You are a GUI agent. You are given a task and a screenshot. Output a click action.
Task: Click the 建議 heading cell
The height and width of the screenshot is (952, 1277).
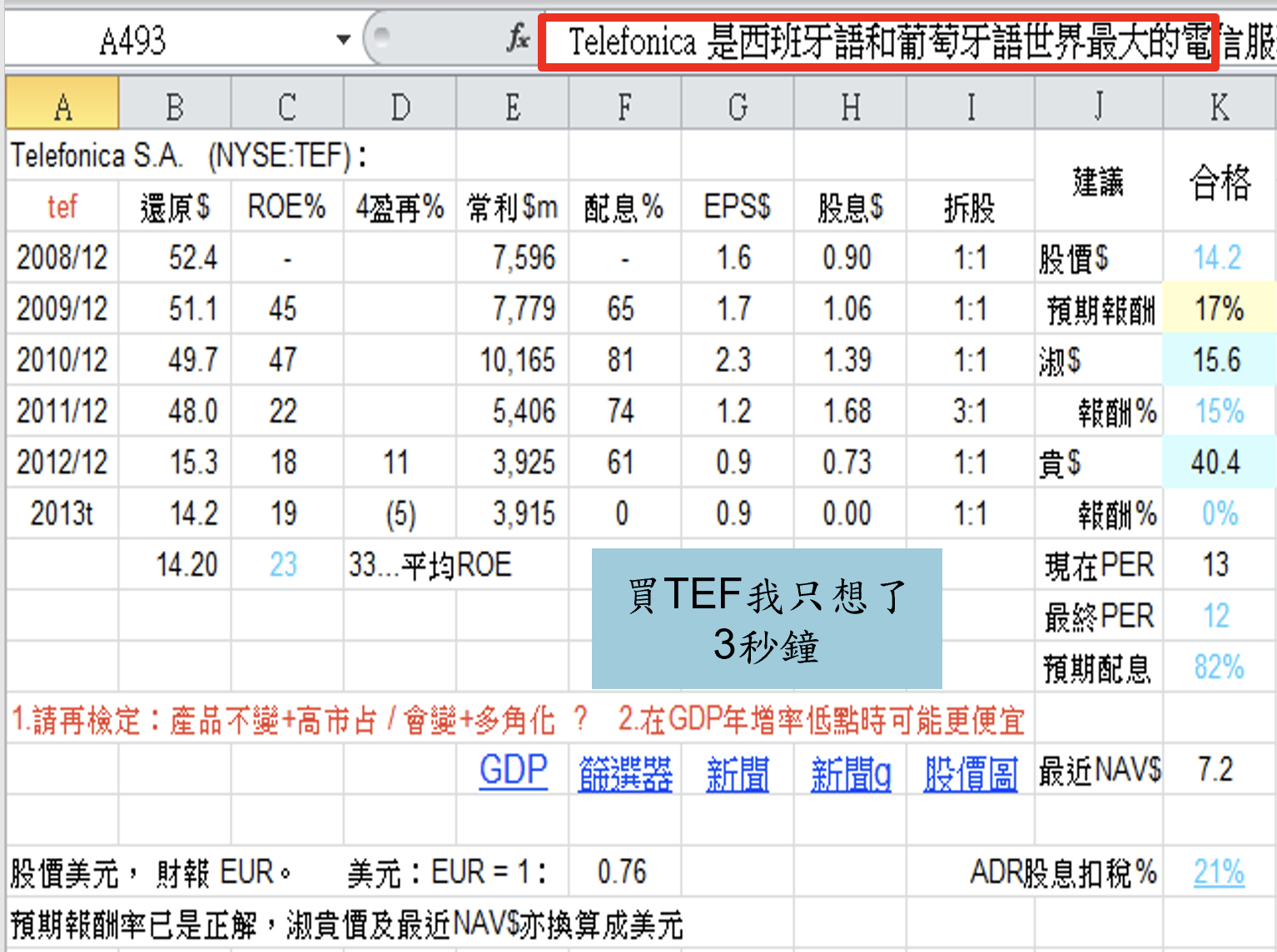[1099, 181]
